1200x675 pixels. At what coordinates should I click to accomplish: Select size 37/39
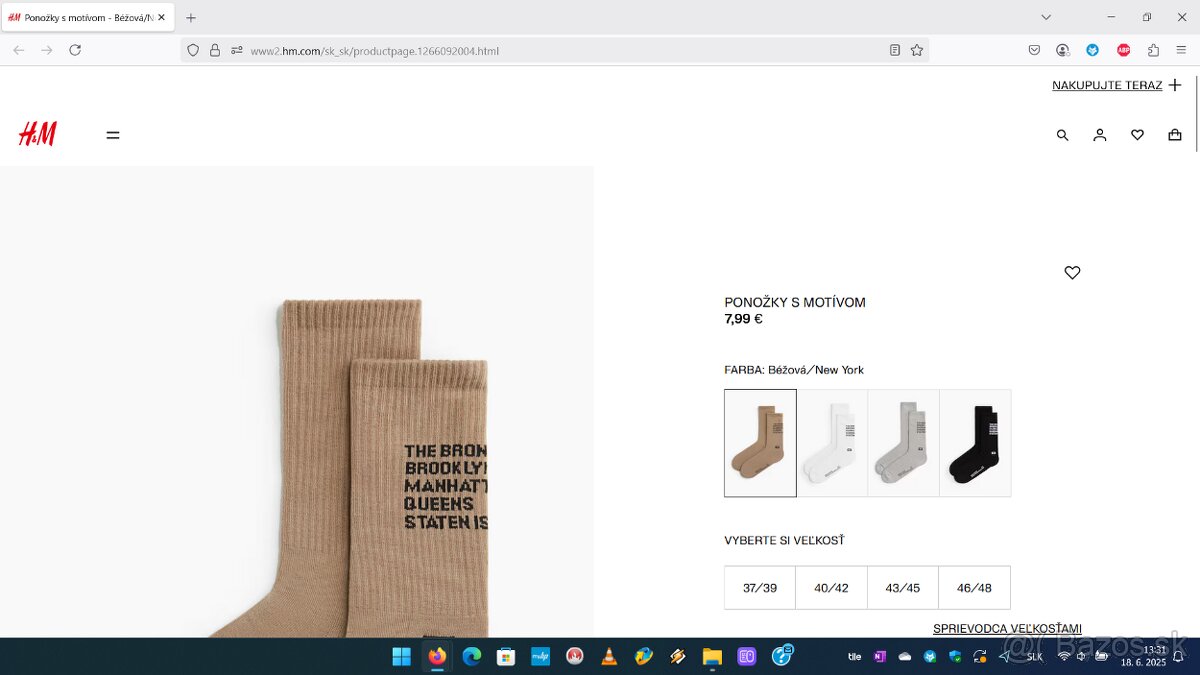point(760,588)
